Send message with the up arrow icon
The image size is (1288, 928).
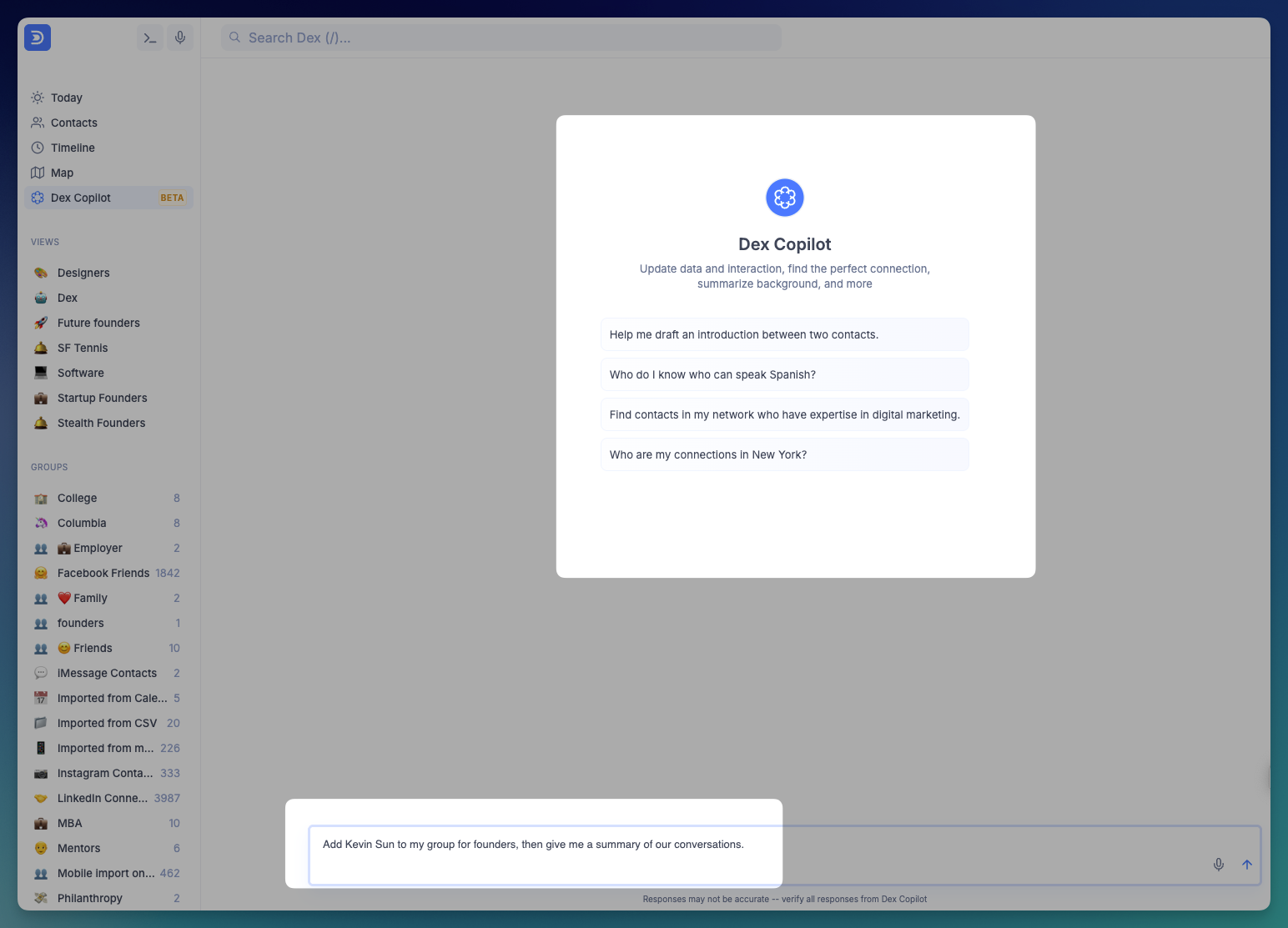coord(1247,865)
